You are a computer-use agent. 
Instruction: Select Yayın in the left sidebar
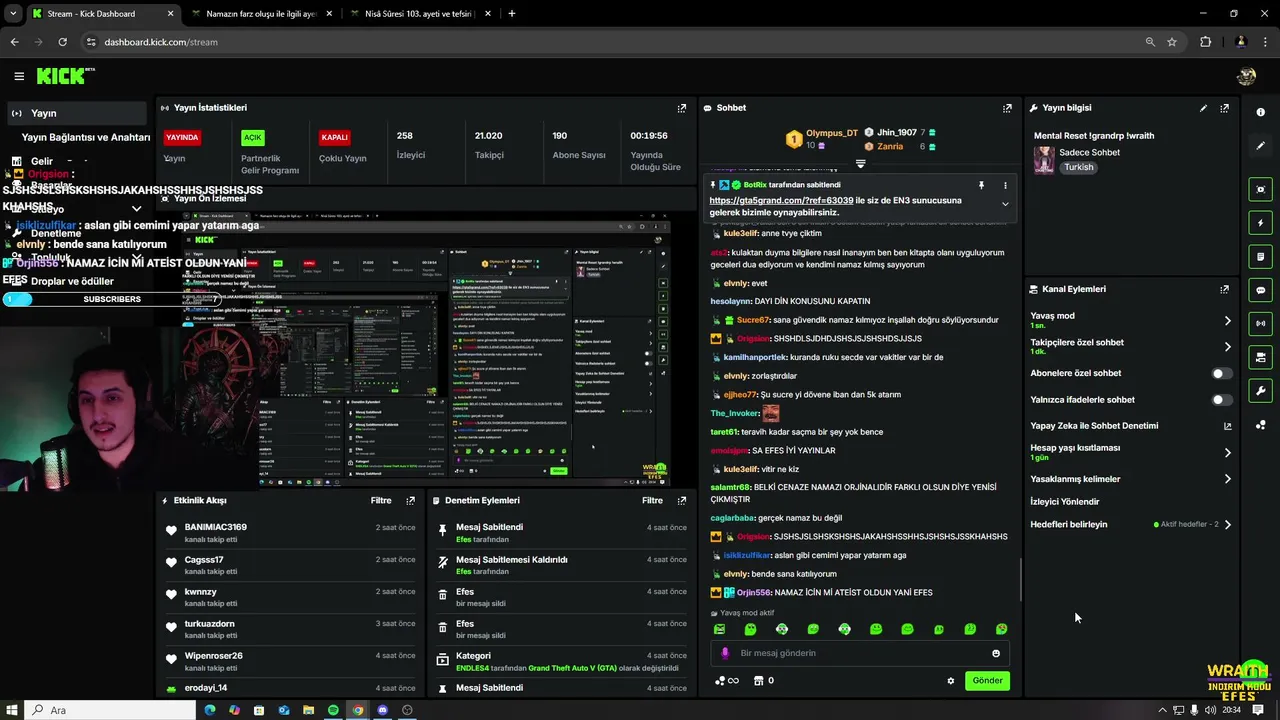click(x=76, y=113)
